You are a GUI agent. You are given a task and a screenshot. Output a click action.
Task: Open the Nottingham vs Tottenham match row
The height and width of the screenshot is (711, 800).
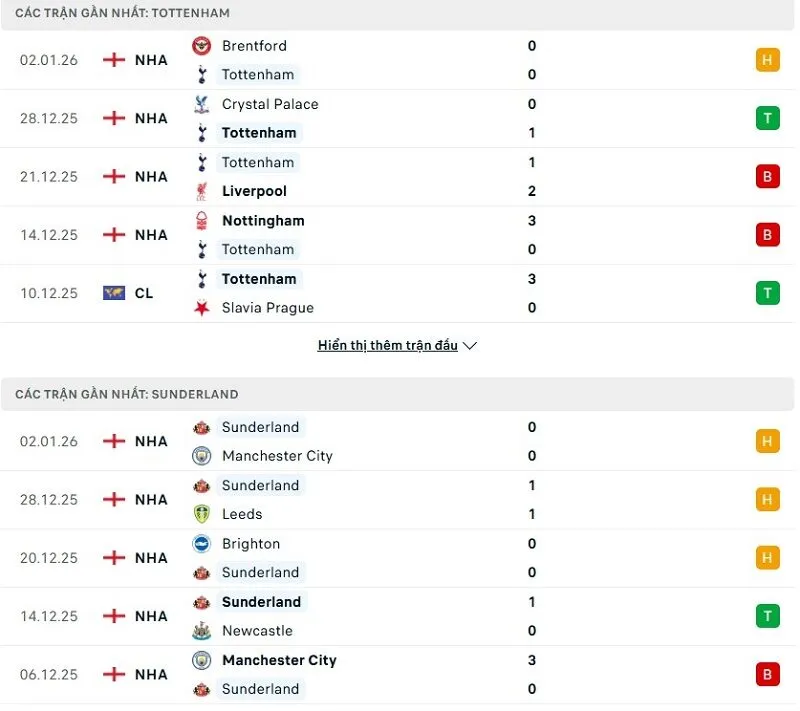pos(400,234)
